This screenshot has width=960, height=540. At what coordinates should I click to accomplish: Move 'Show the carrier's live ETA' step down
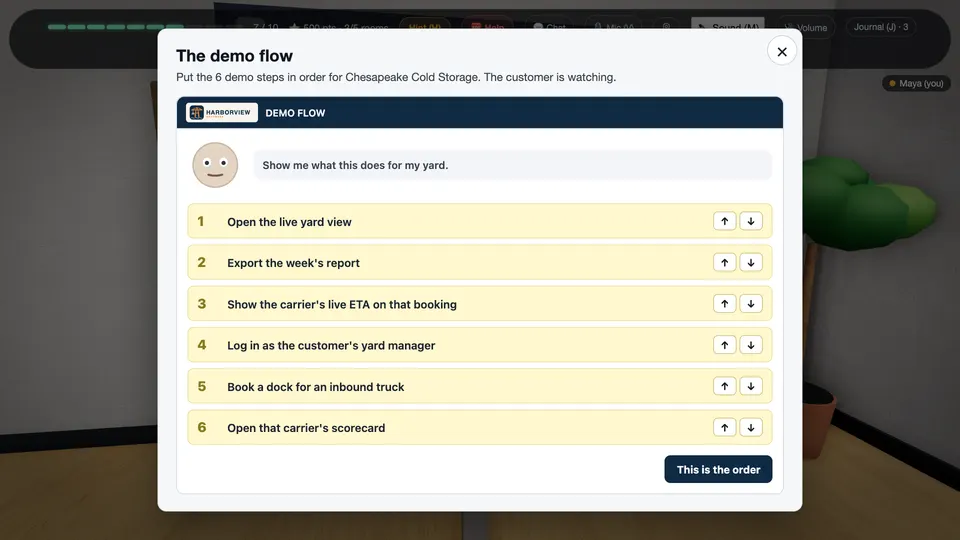pos(751,304)
